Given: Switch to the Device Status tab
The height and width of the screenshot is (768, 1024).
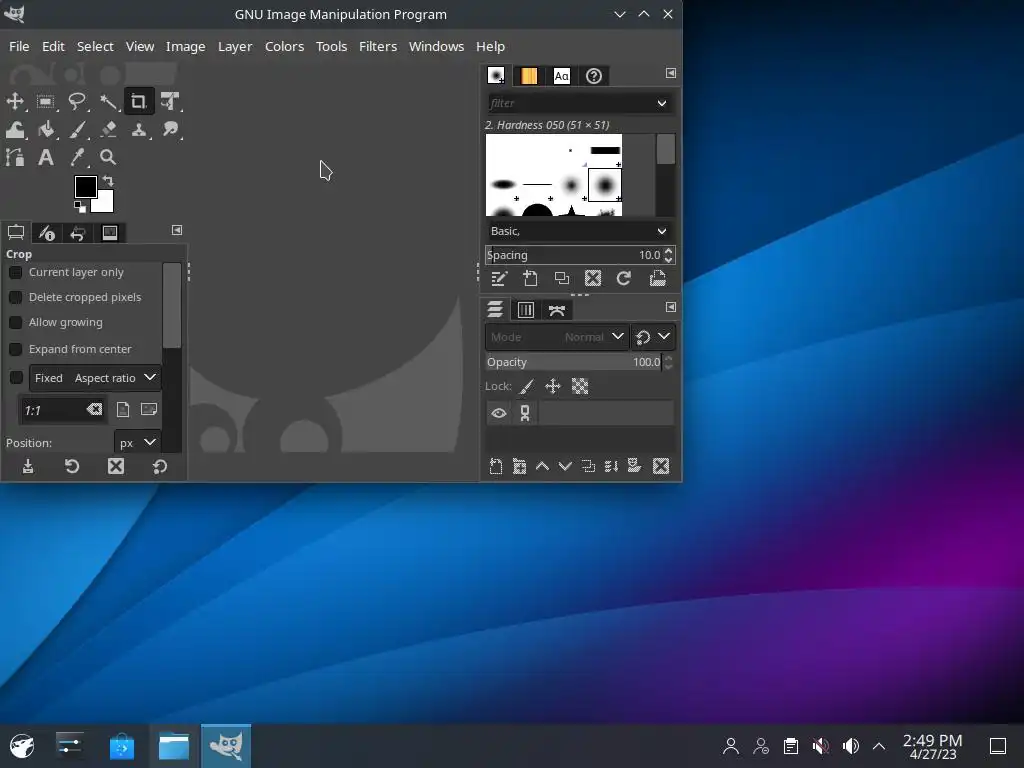Looking at the screenshot, I should 46,232.
